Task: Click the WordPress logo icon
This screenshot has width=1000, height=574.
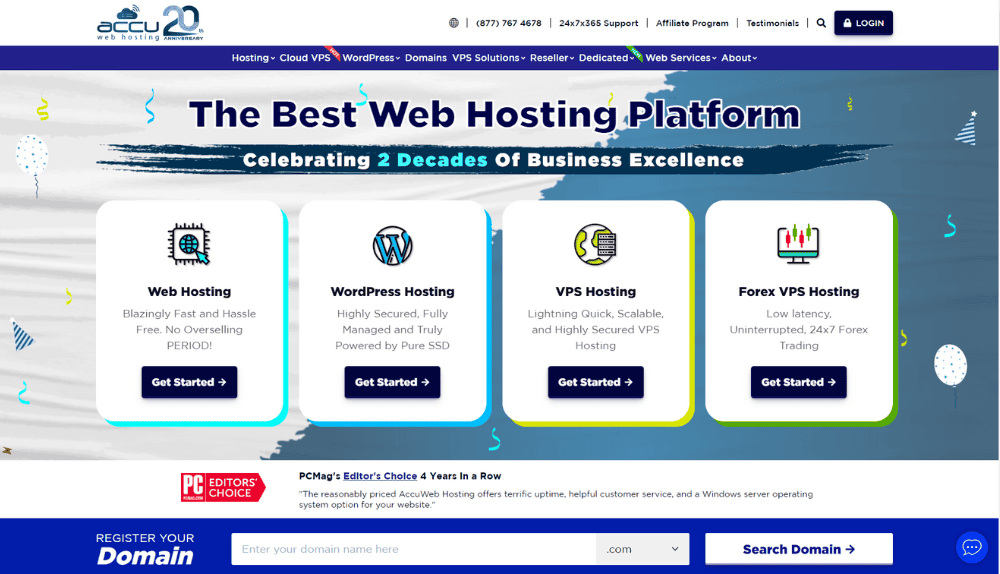Action: 392,246
